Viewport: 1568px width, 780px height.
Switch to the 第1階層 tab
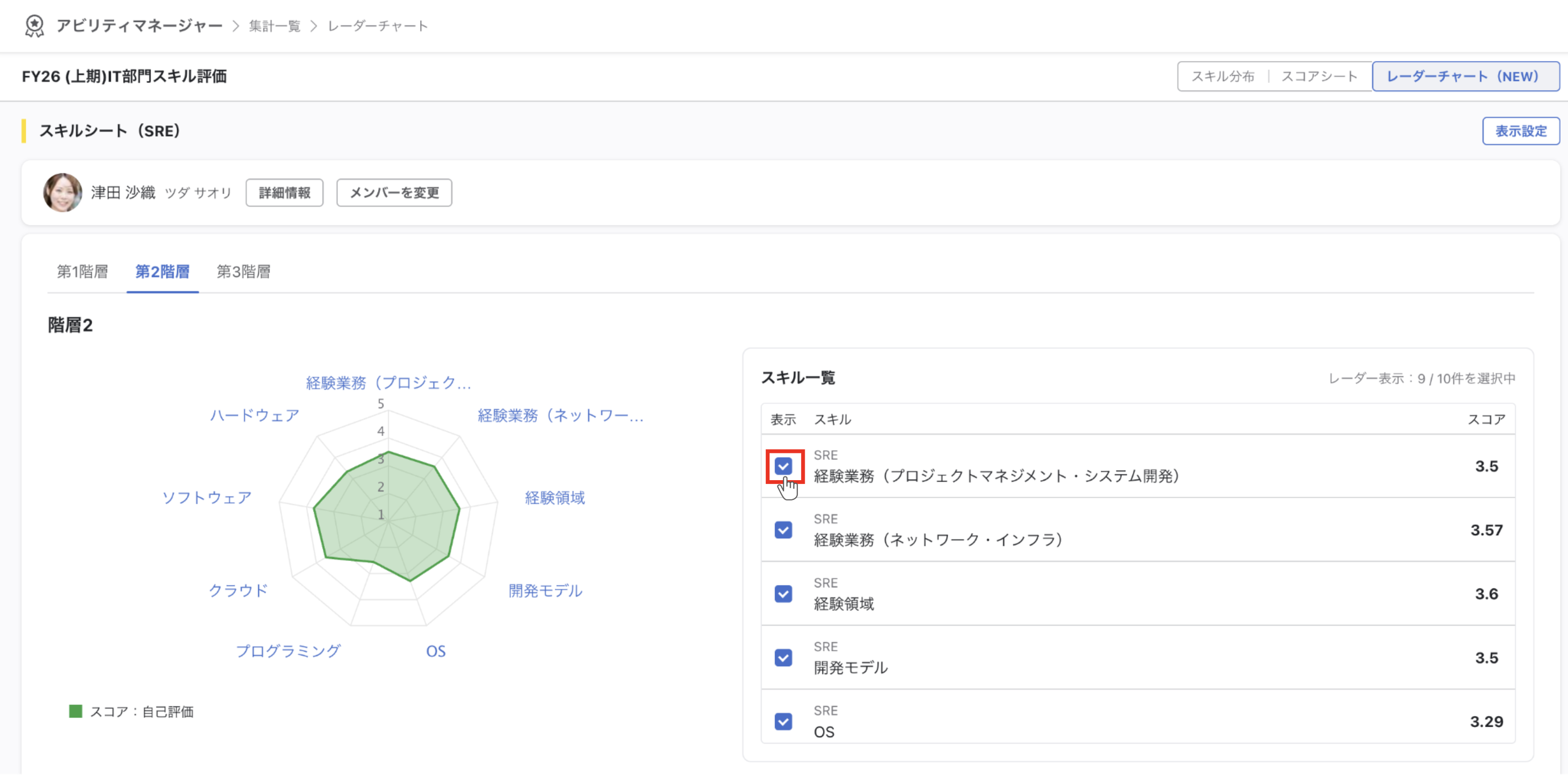pos(82,272)
